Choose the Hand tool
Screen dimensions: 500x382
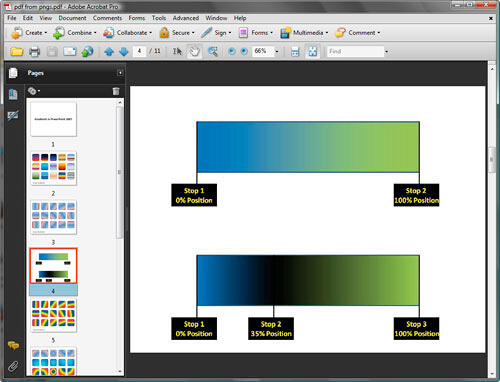[x=194, y=51]
